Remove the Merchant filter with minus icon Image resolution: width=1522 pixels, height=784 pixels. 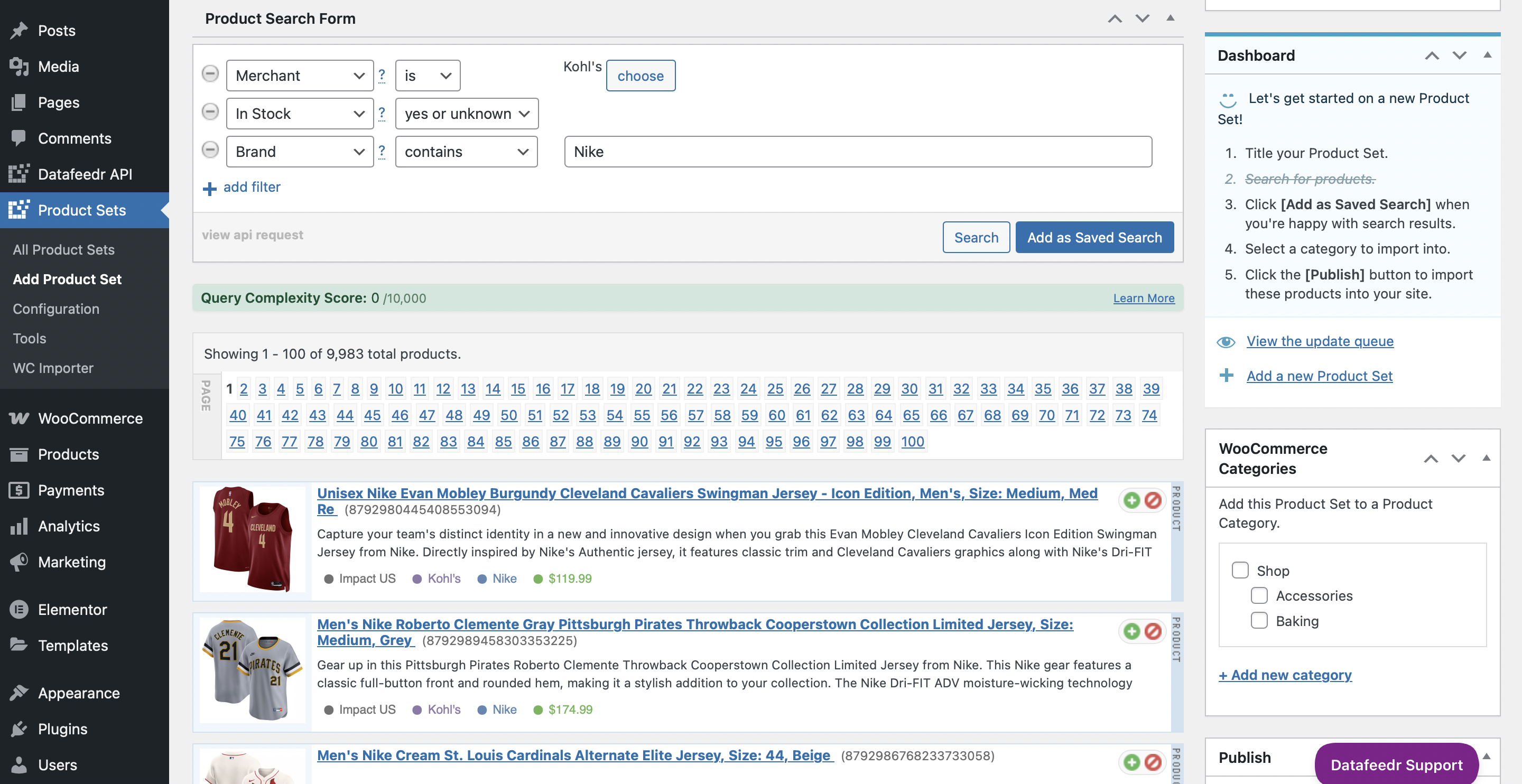pyautogui.click(x=210, y=74)
